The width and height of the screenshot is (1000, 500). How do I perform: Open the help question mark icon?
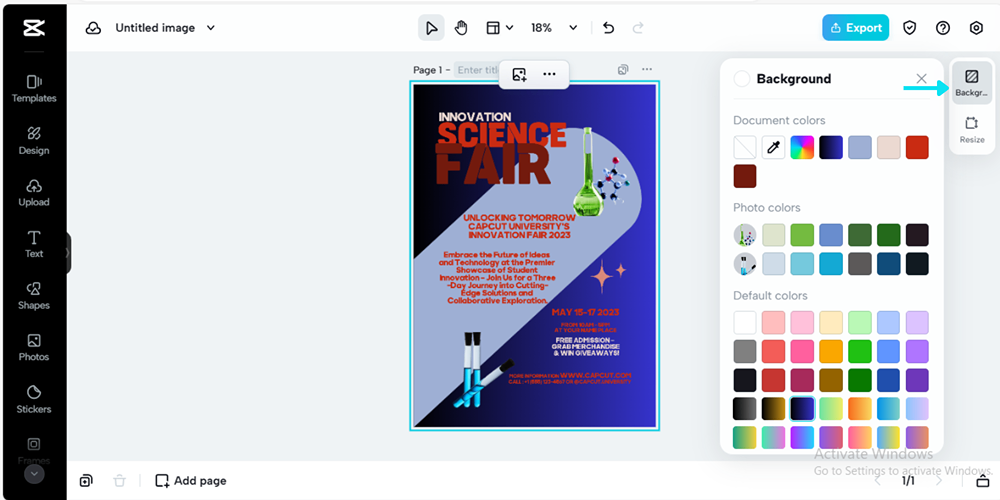pos(943,28)
